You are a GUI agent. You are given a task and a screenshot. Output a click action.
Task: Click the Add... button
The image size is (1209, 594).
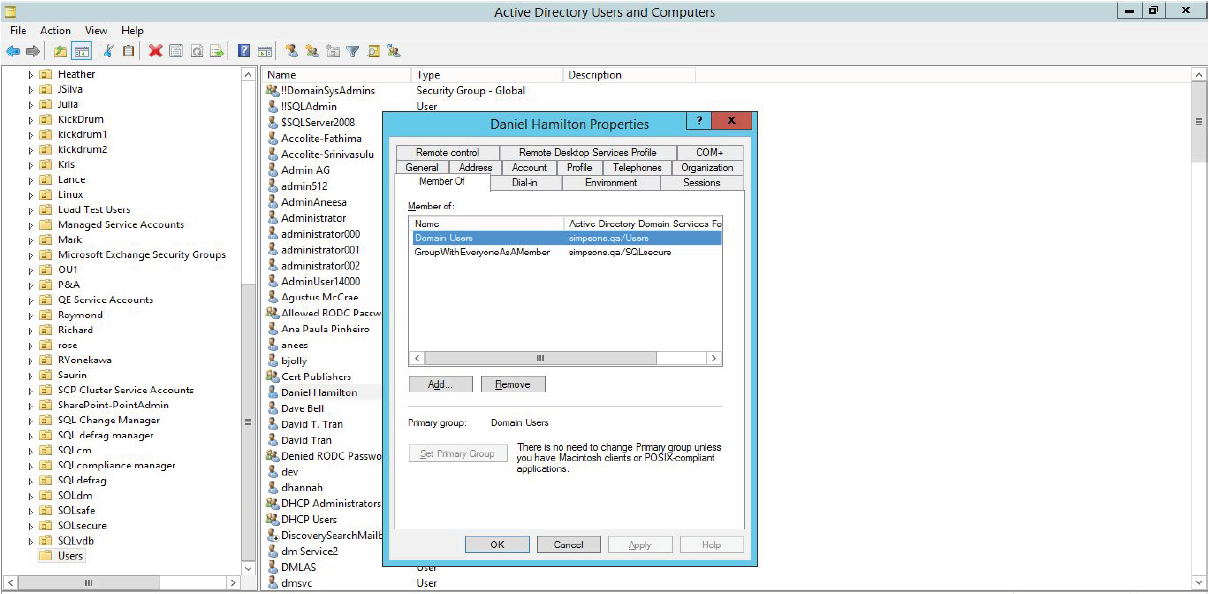(440, 384)
